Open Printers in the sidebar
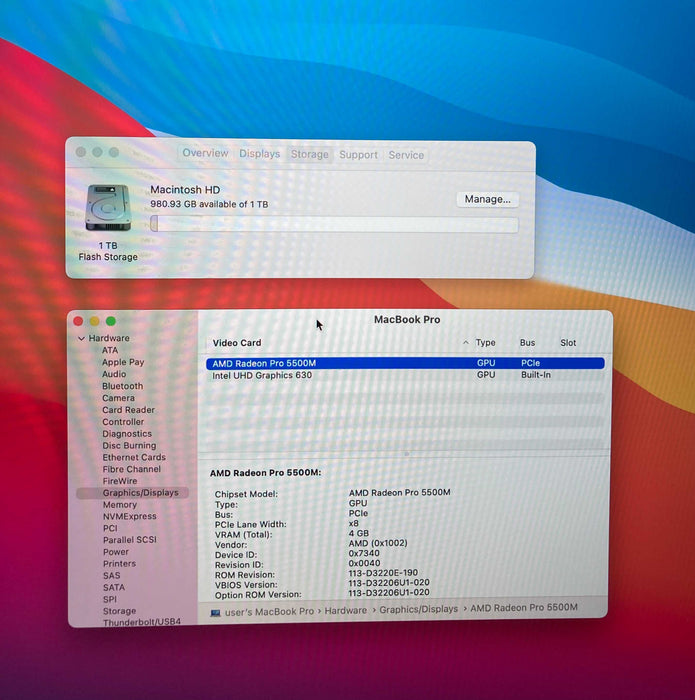The image size is (695, 700). coord(120,563)
